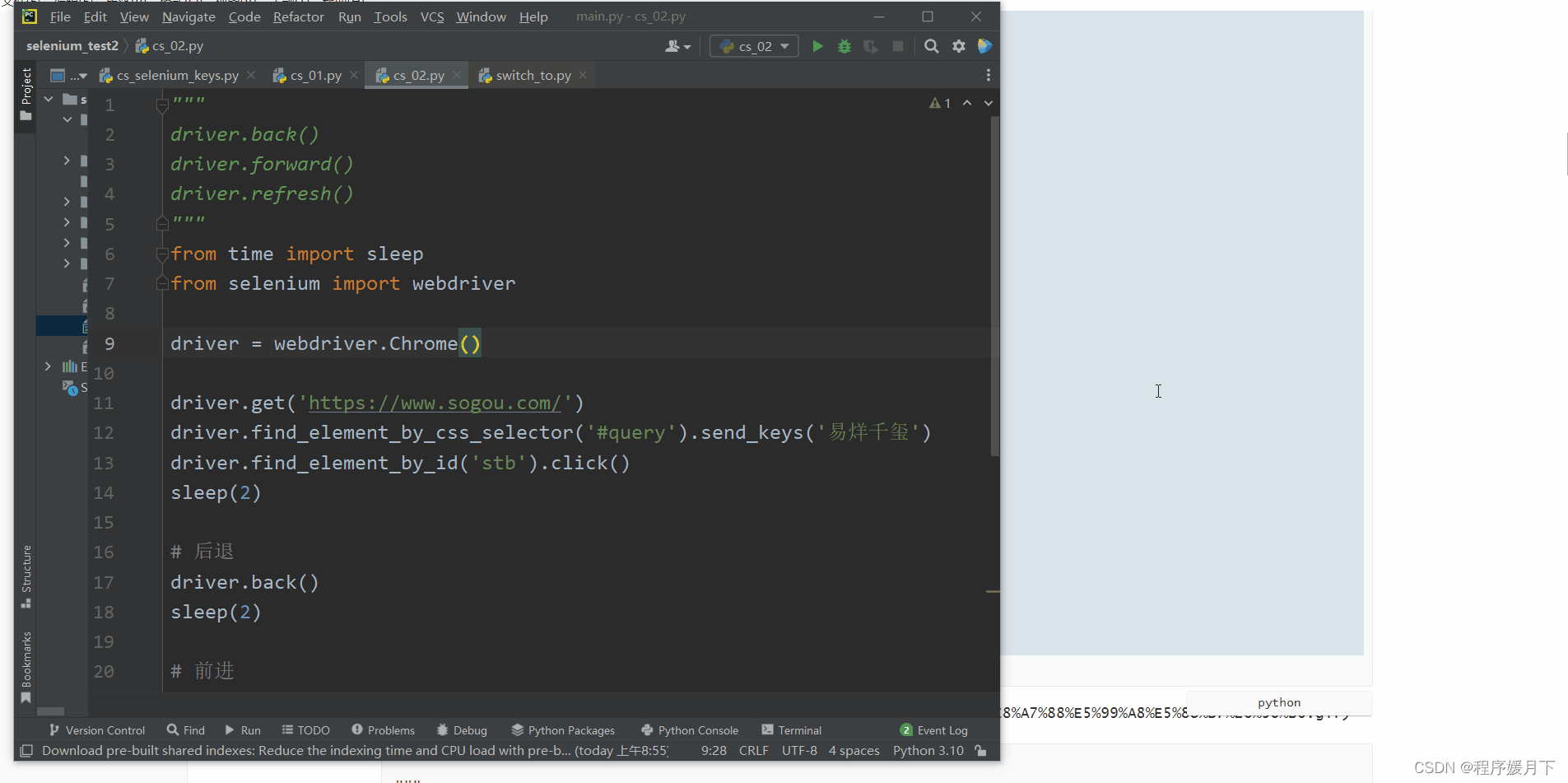
Task: Collapse the imports fold marker at line 6
Action: tap(162, 254)
